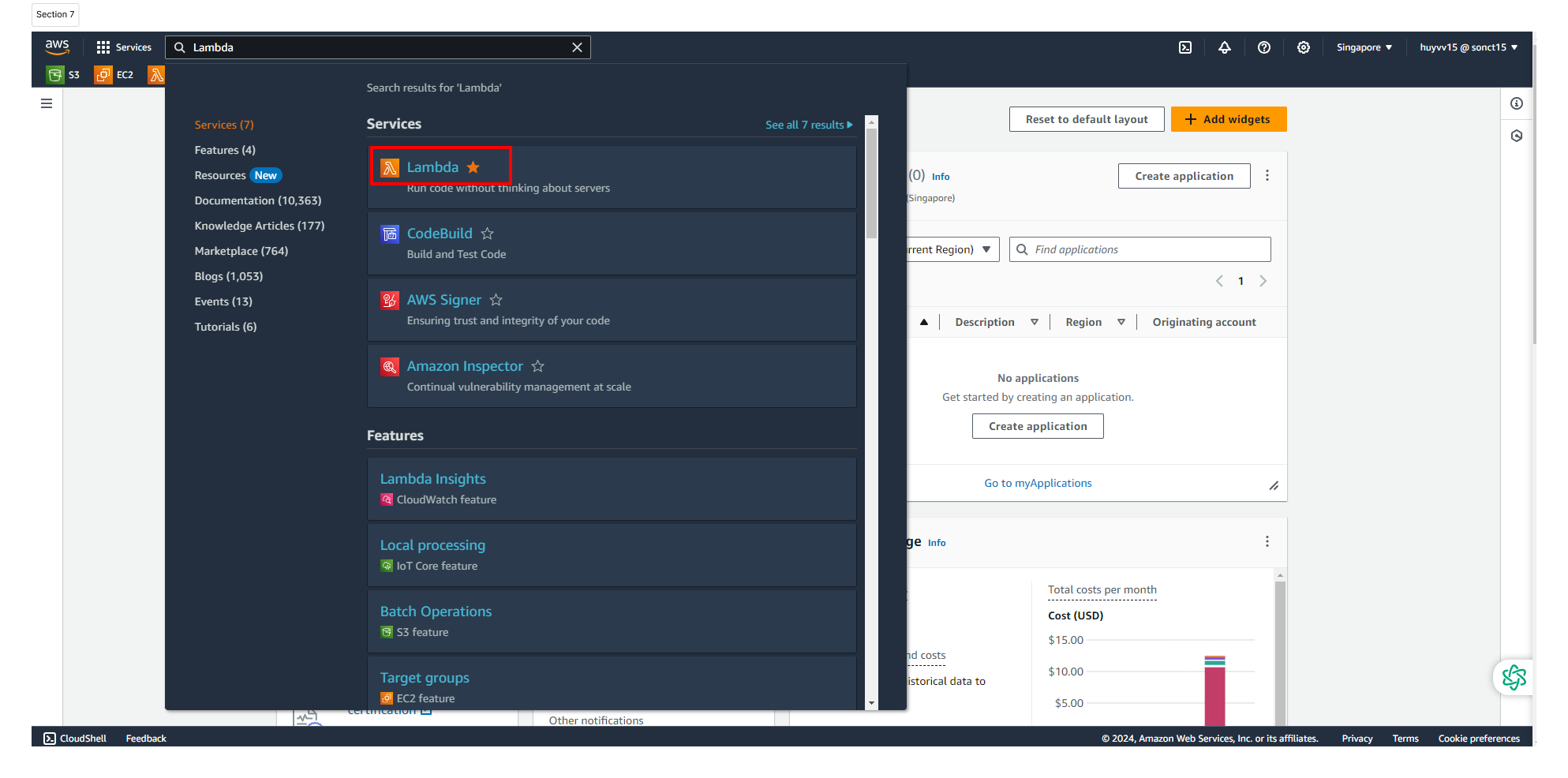The width and height of the screenshot is (1568, 778).
Task: Sort by the Region column
Action: [1095, 322]
